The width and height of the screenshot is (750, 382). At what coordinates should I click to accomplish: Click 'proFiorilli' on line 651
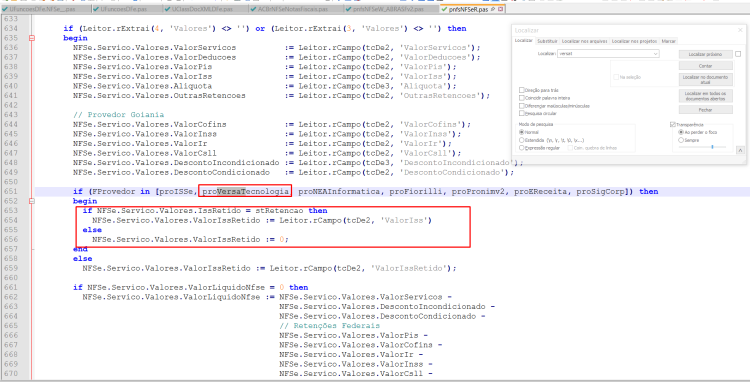tap(416, 192)
